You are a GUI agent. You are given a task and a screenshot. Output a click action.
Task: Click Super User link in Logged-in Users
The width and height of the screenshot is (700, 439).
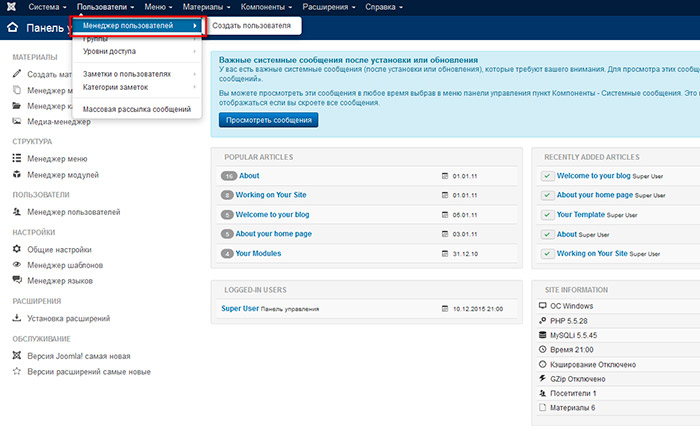[x=239, y=308]
